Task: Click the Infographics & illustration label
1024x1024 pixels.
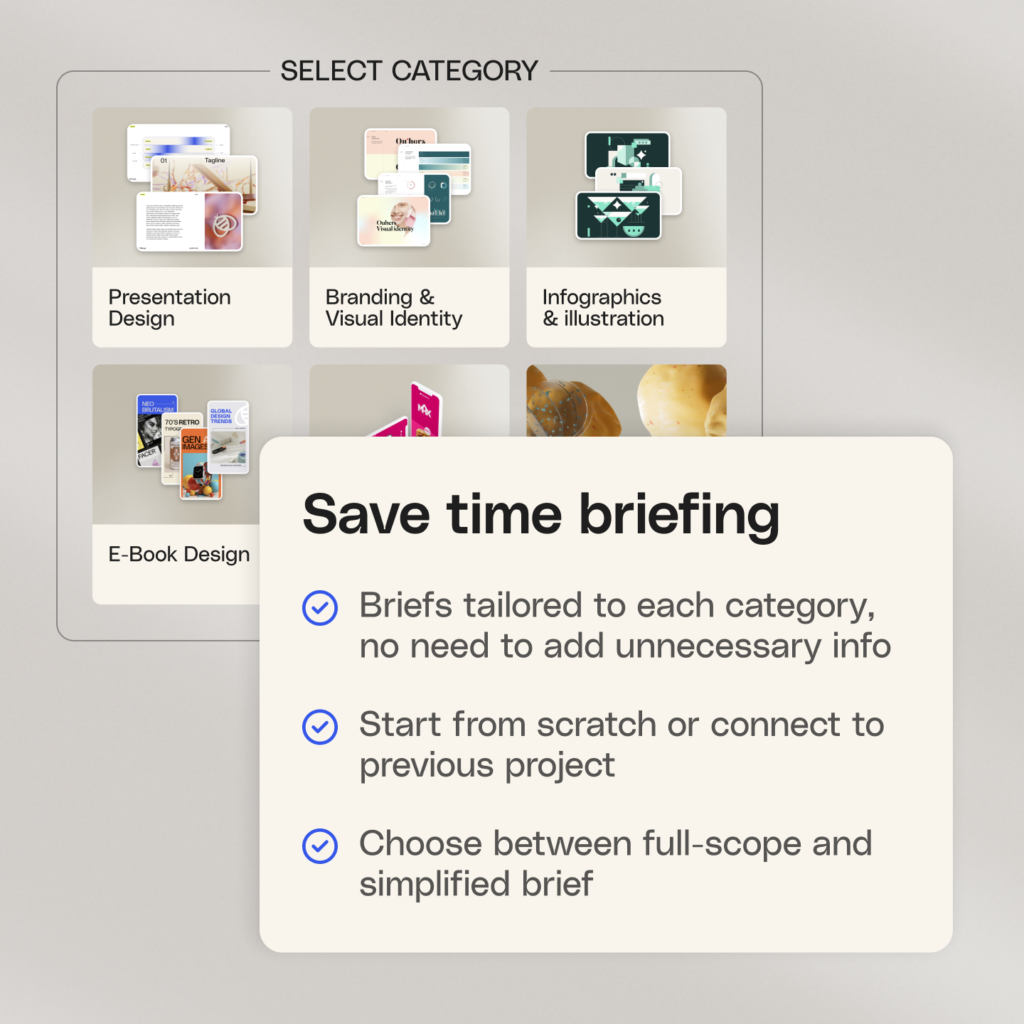Action: (603, 308)
